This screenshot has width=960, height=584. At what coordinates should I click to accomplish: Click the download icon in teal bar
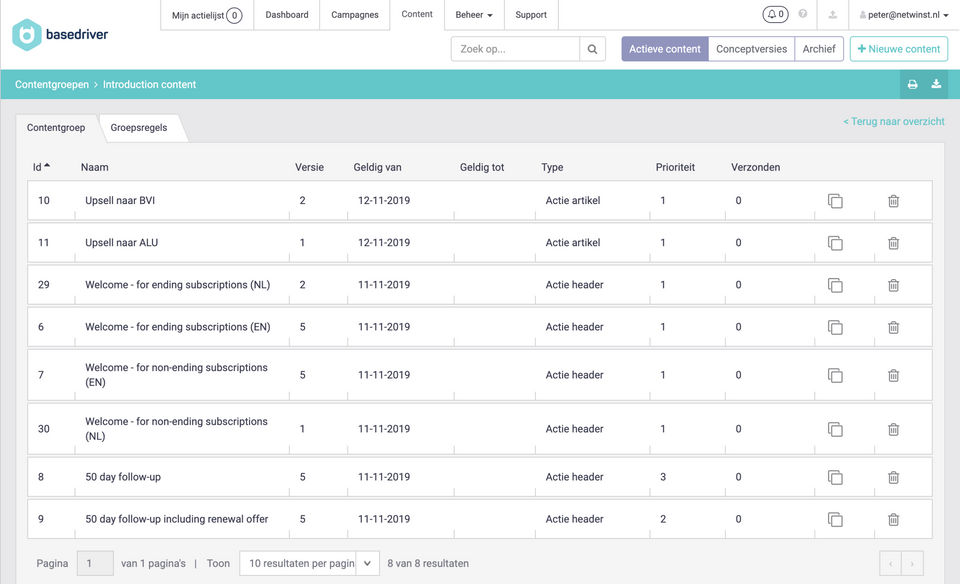coord(936,85)
